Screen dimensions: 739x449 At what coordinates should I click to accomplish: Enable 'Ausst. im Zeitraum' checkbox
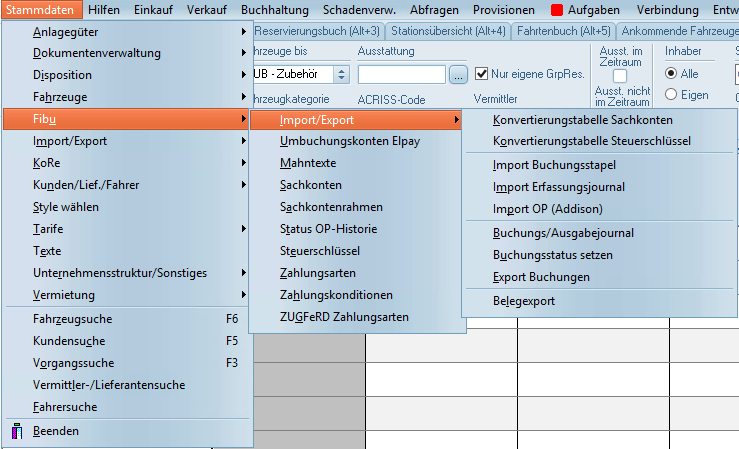point(620,76)
